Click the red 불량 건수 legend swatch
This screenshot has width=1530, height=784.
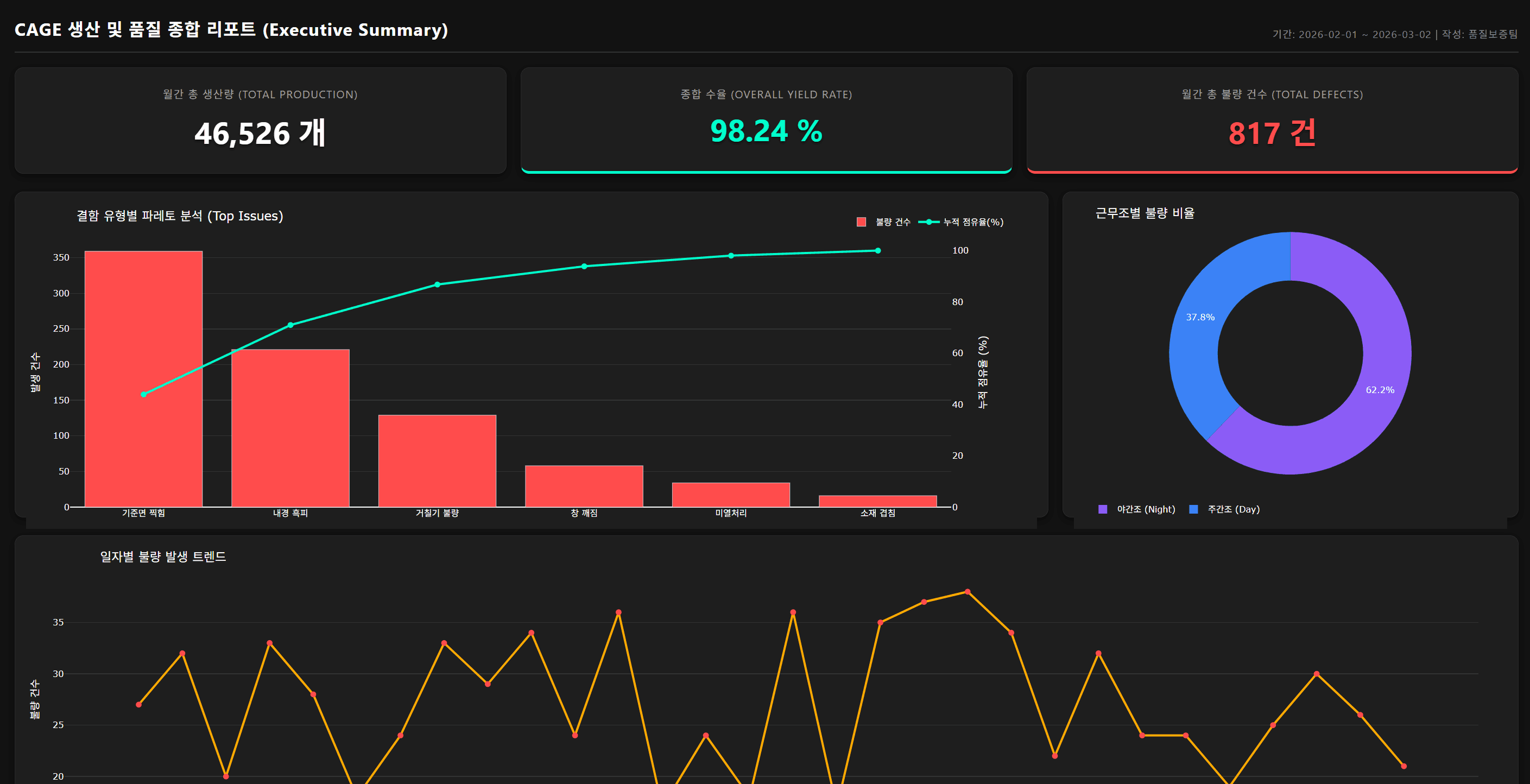(x=861, y=222)
